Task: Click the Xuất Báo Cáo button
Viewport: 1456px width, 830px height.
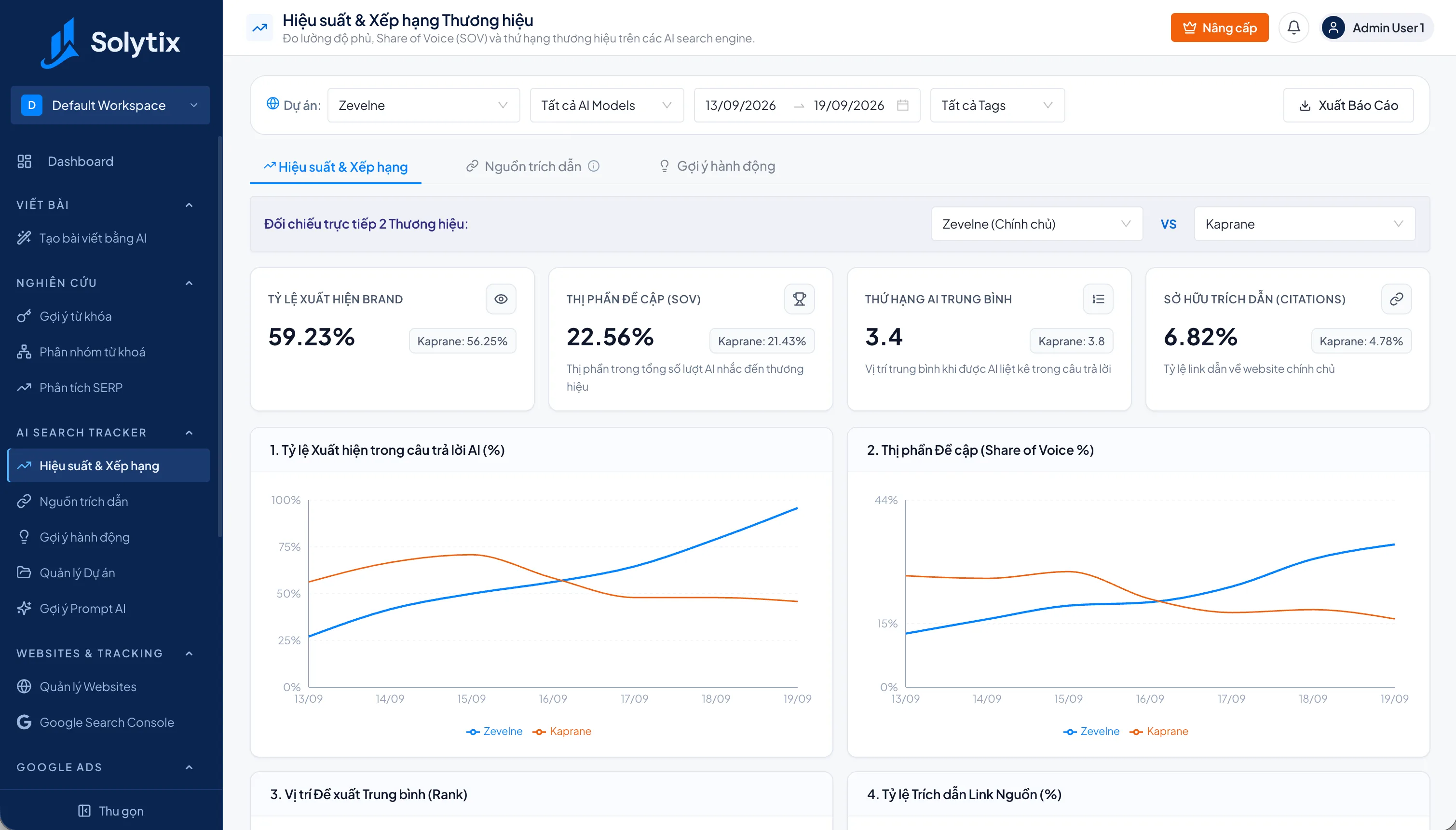Action: click(1348, 105)
